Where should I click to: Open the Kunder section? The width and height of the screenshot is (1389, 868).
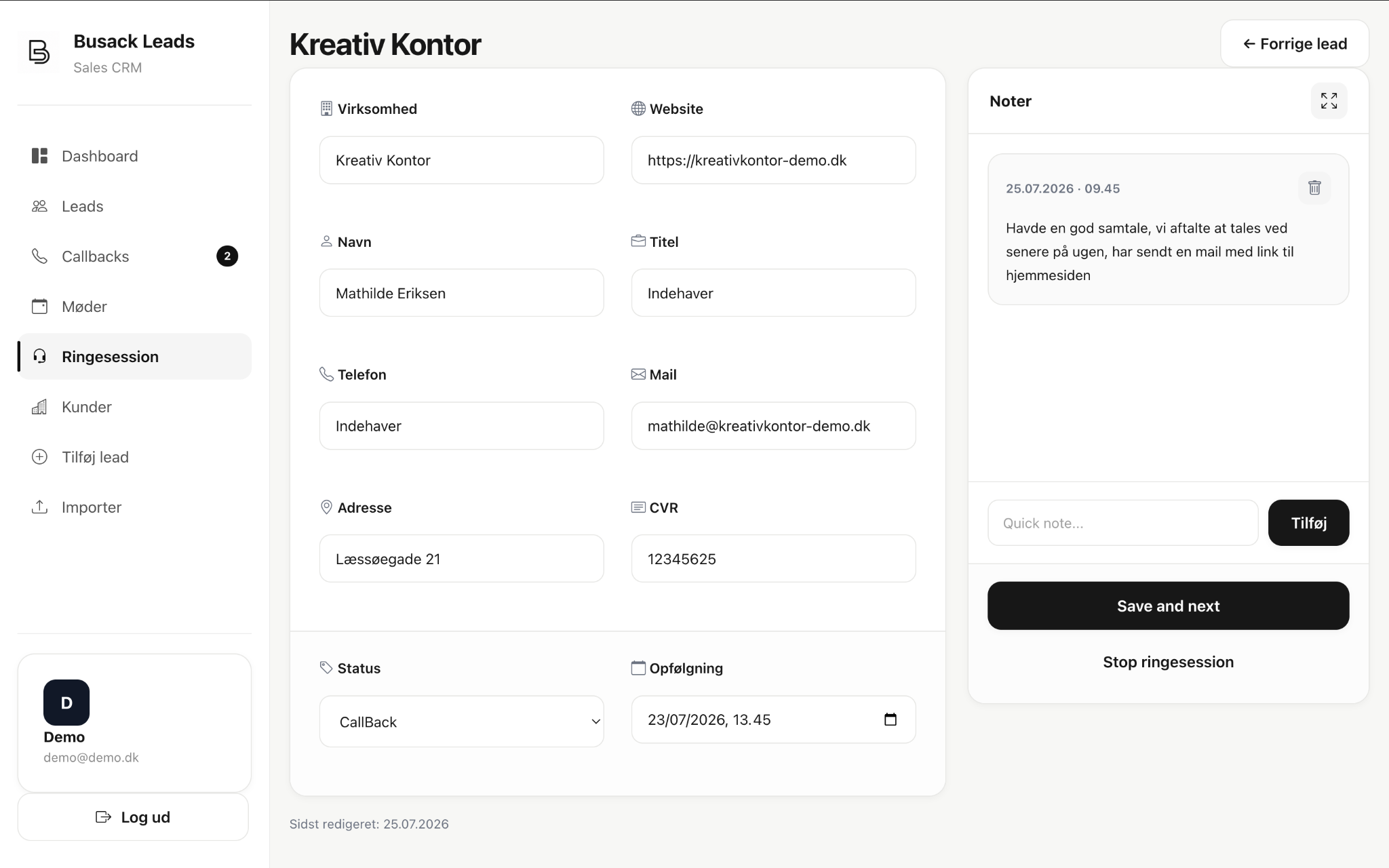134,407
